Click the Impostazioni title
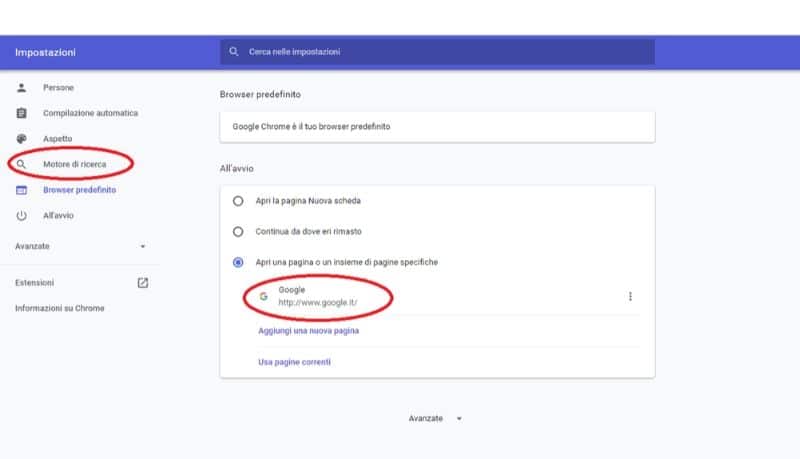Screen dimensions: 800x459 coord(45,52)
